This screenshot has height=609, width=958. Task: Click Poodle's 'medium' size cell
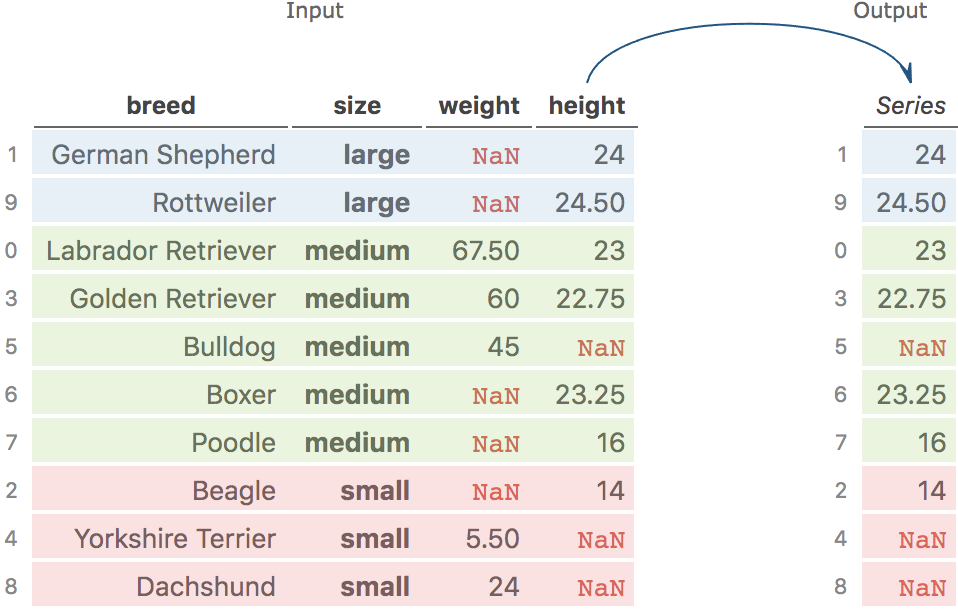tap(357, 443)
